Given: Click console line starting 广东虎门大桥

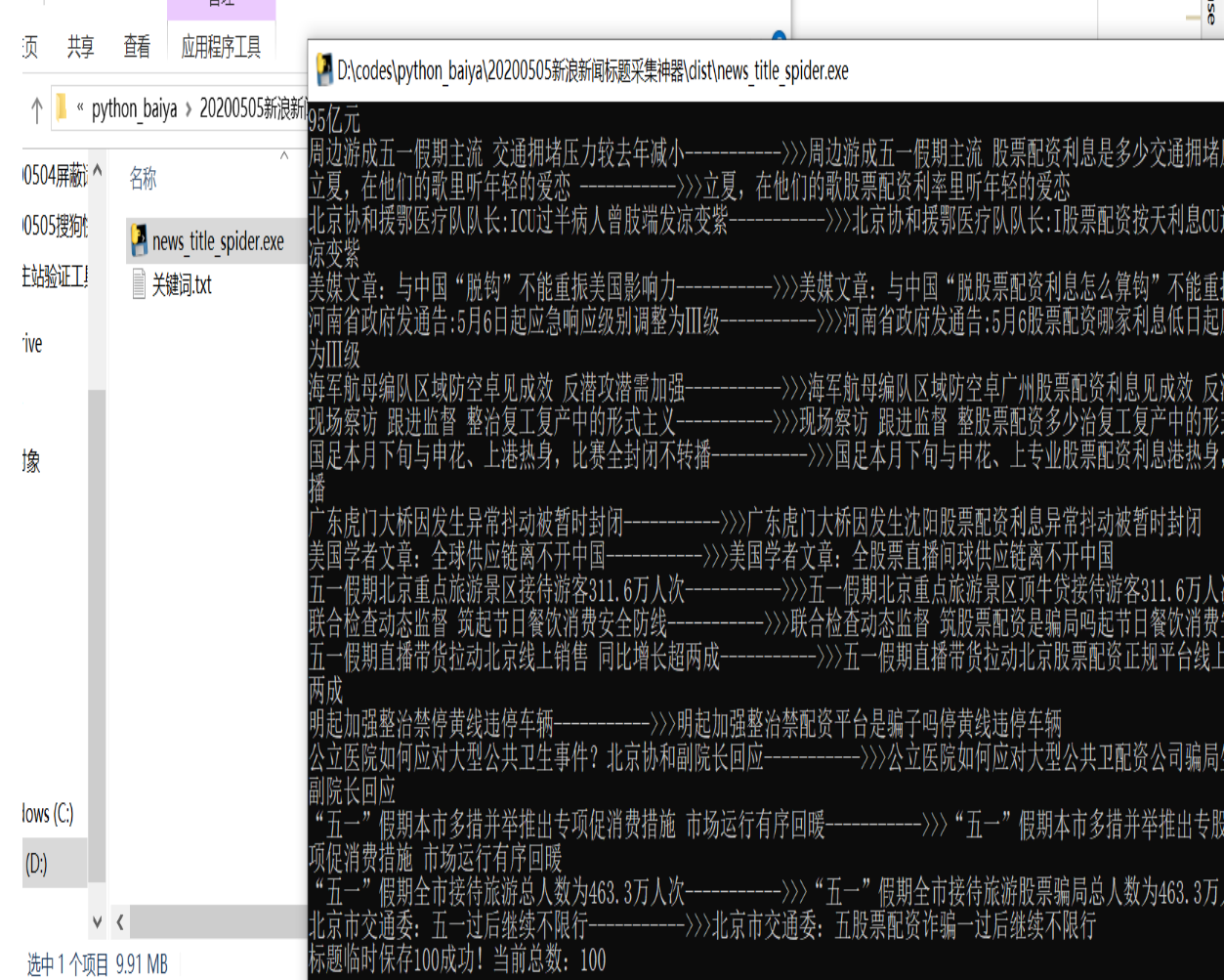Looking at the screenshot, I should (755, 523).
